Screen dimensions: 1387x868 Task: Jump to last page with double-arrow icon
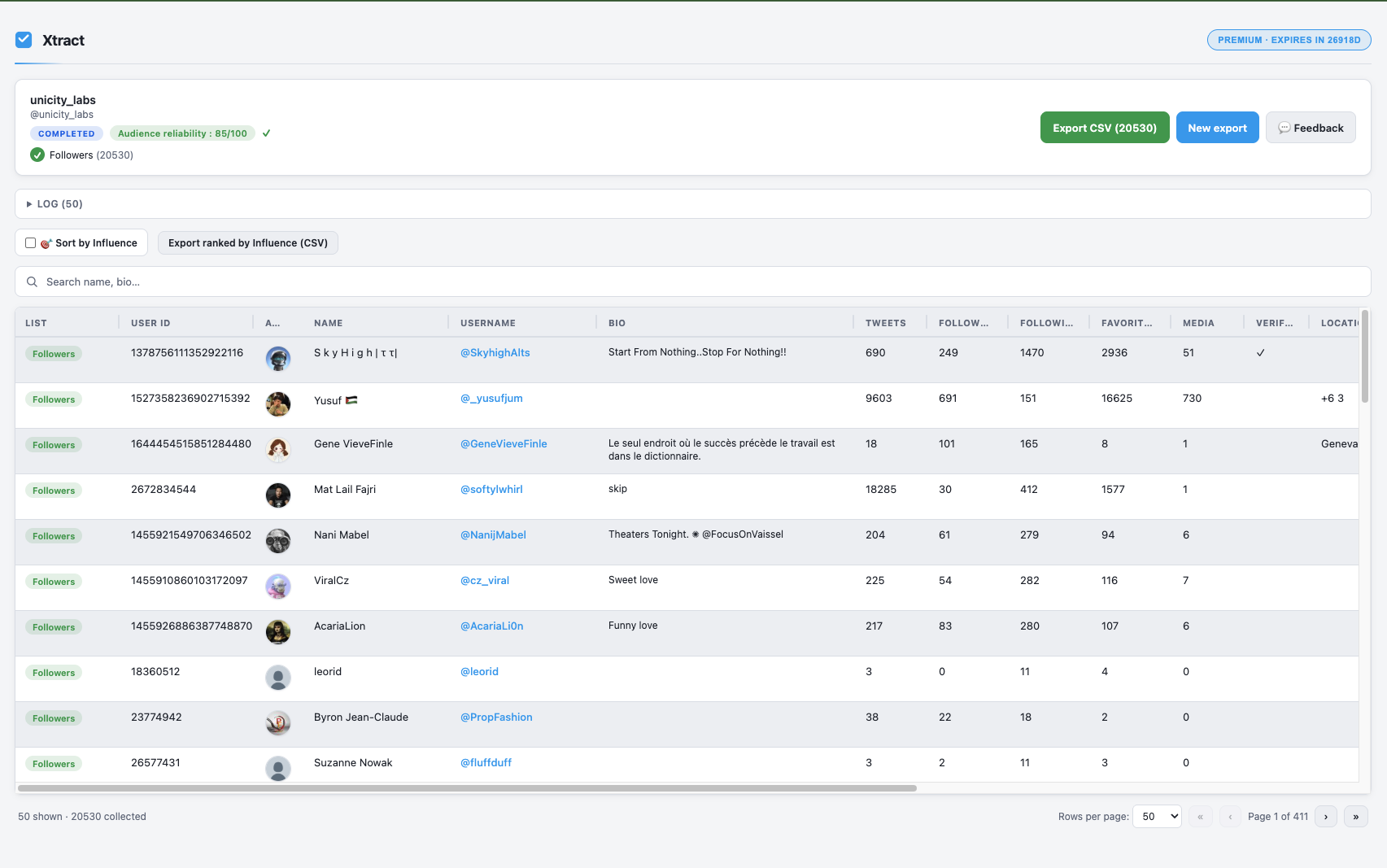tap(1355, 816)
